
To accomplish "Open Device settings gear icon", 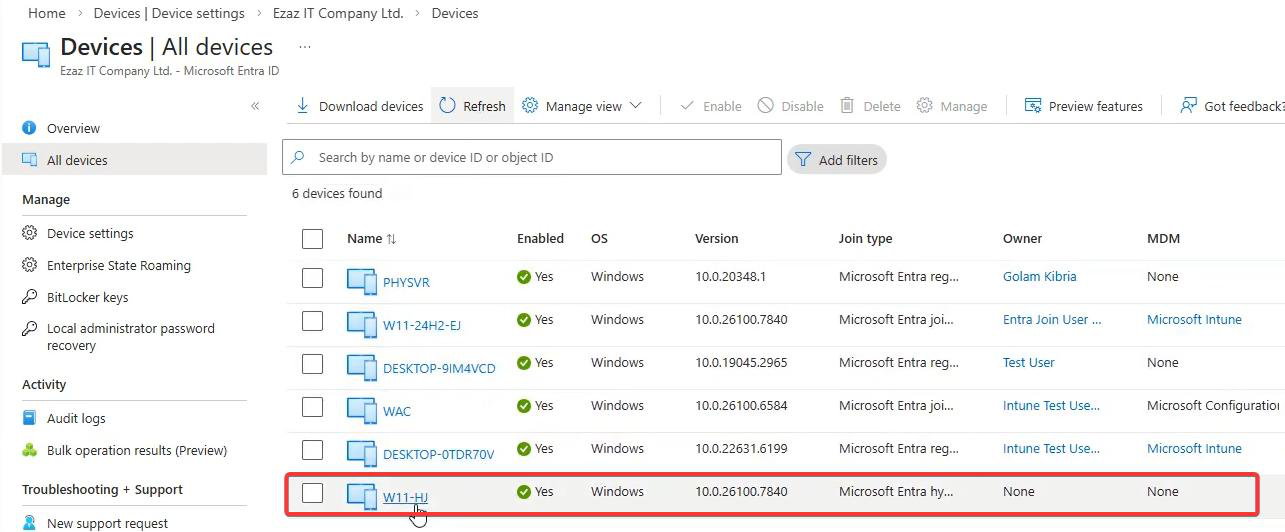I will tap(29, 233).
